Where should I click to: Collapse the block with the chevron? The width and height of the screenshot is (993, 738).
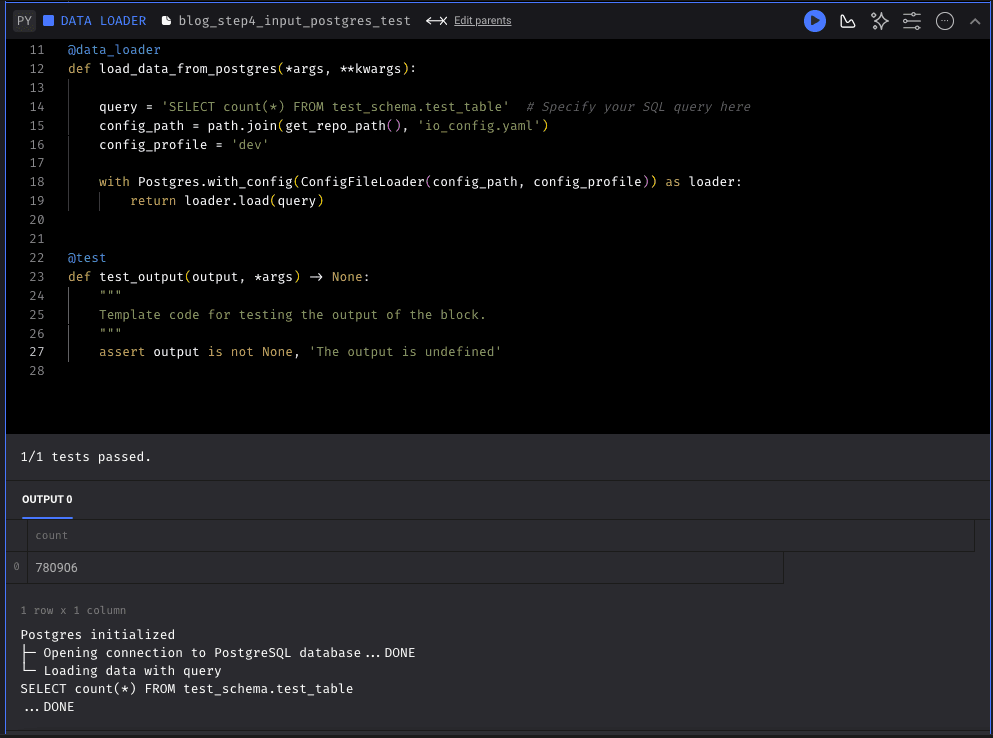point(975,21)
